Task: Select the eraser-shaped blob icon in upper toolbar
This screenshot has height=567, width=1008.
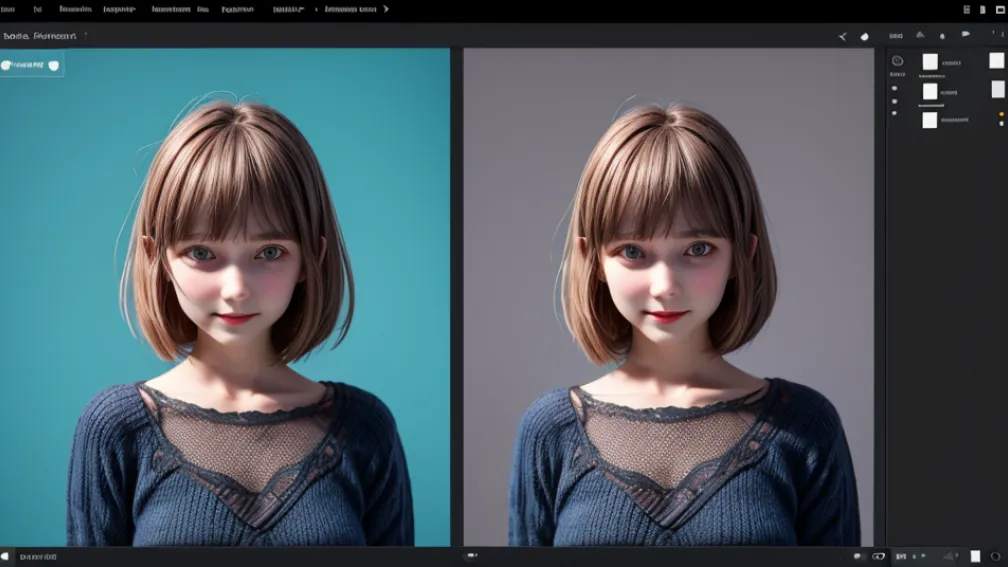Action: point(865,37)
